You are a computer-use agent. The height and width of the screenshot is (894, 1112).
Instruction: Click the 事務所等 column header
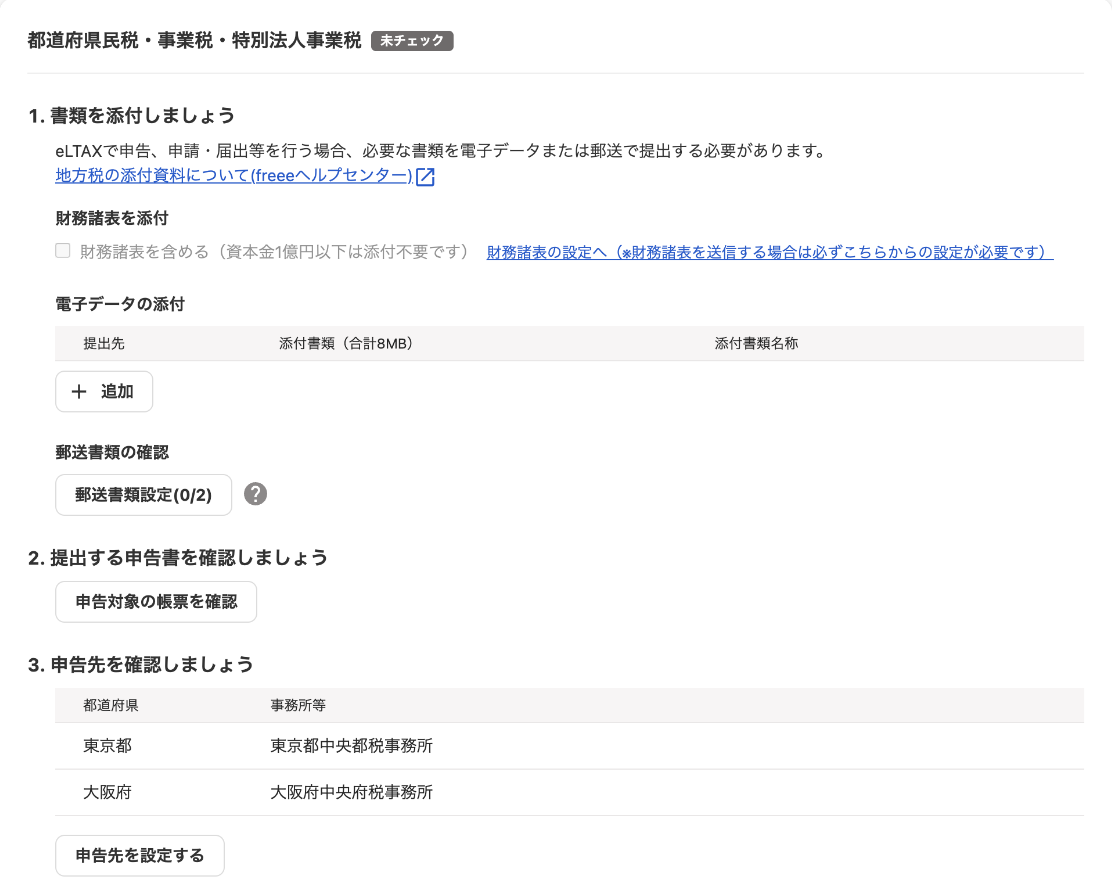pyautogui.click(x=298, y=705)
